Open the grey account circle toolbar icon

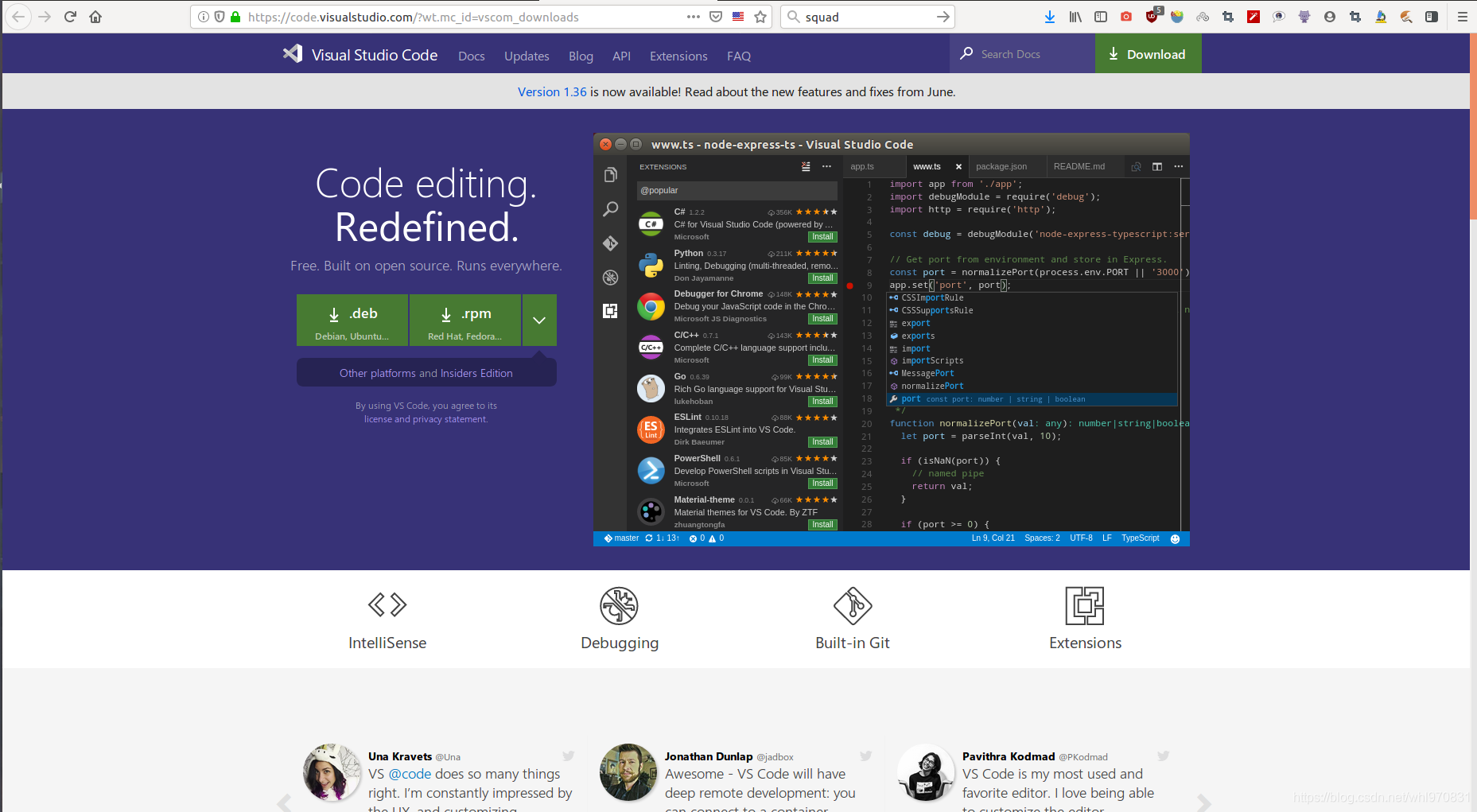pyautogui.click(x=1330, y=17)
